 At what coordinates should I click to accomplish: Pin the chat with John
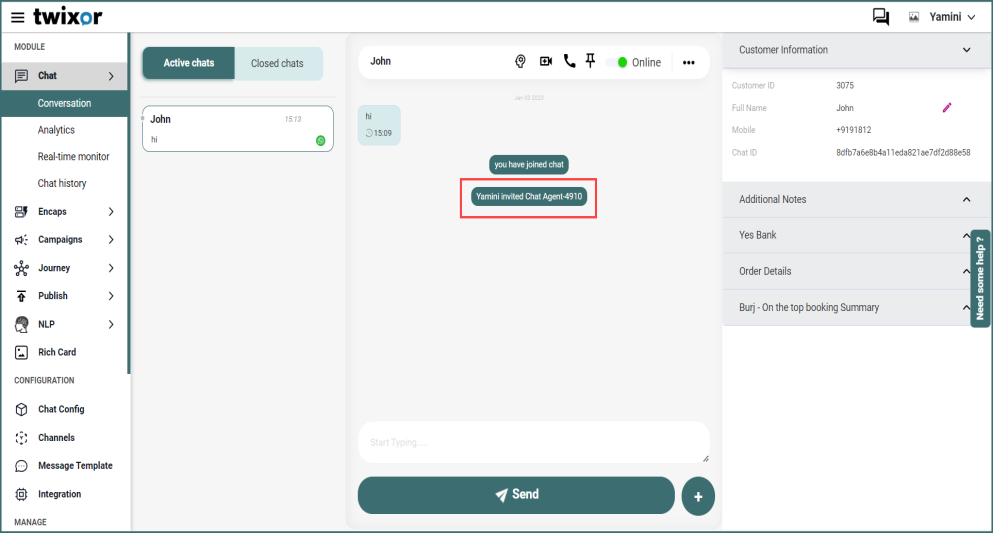coord(591,62)
